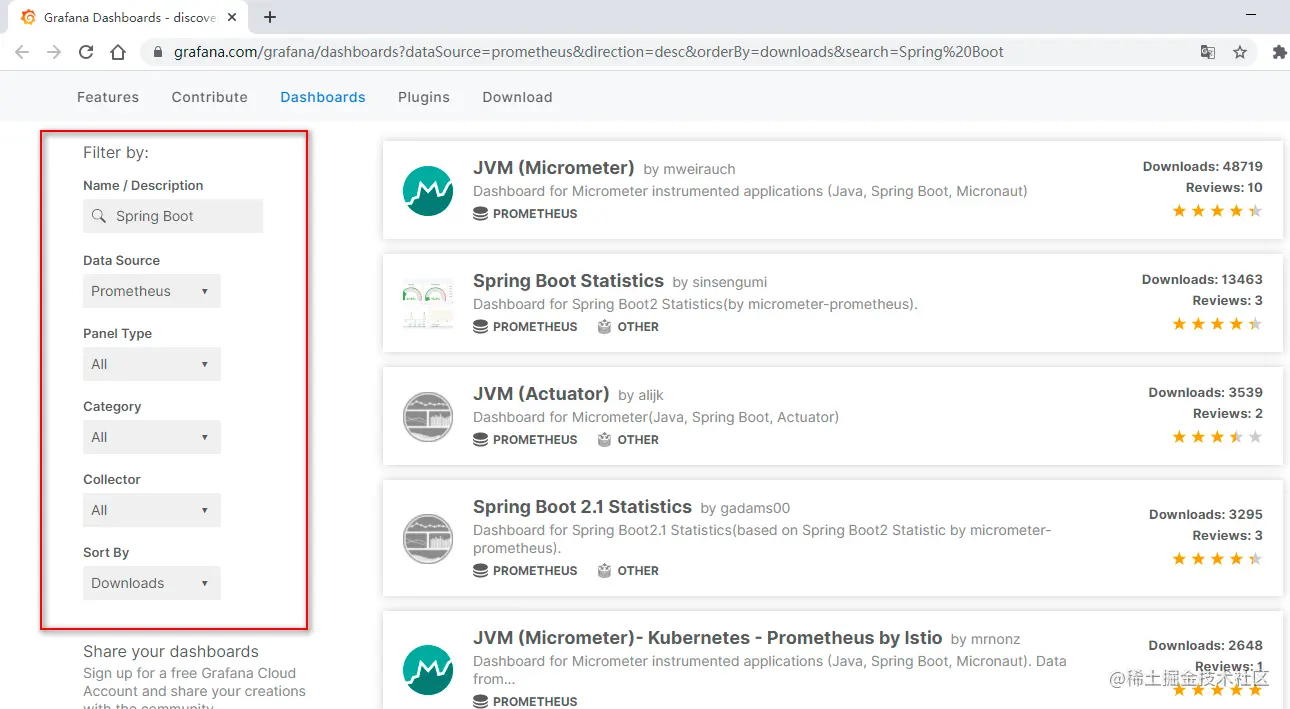
Task: Click 'Downloads: 13463' text
Action: click(1202, 280)
